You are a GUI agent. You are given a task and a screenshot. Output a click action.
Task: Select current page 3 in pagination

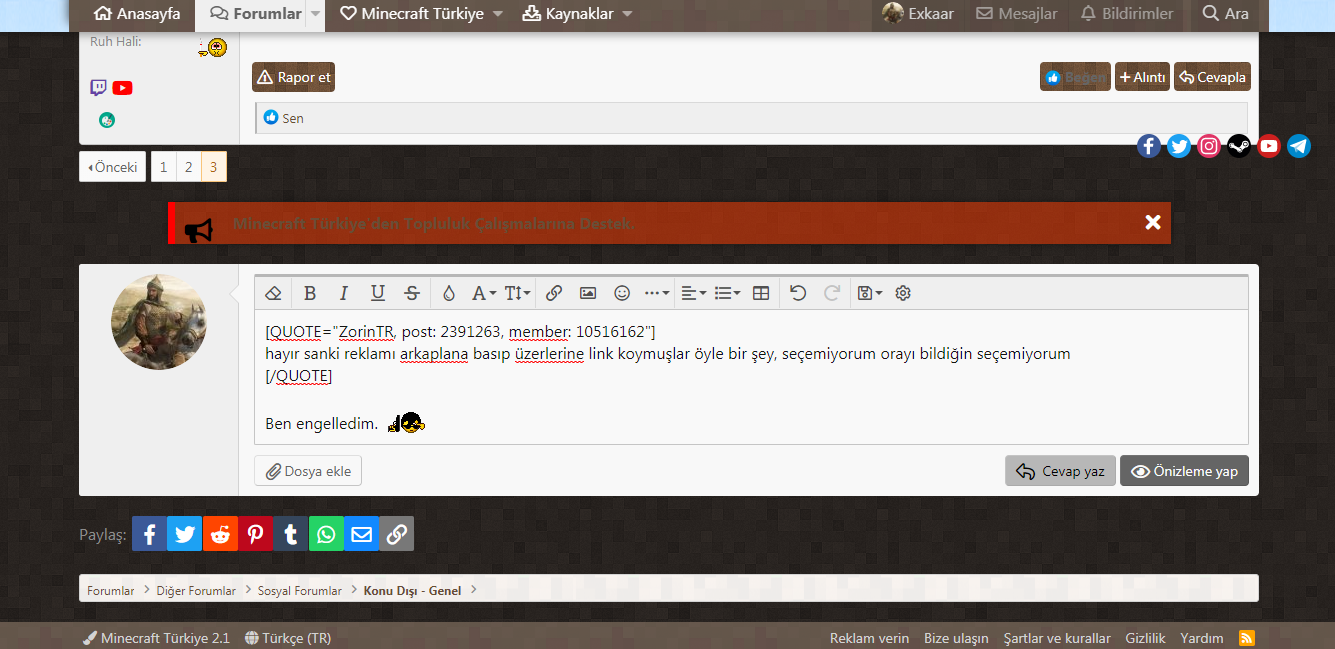(213, 167)
